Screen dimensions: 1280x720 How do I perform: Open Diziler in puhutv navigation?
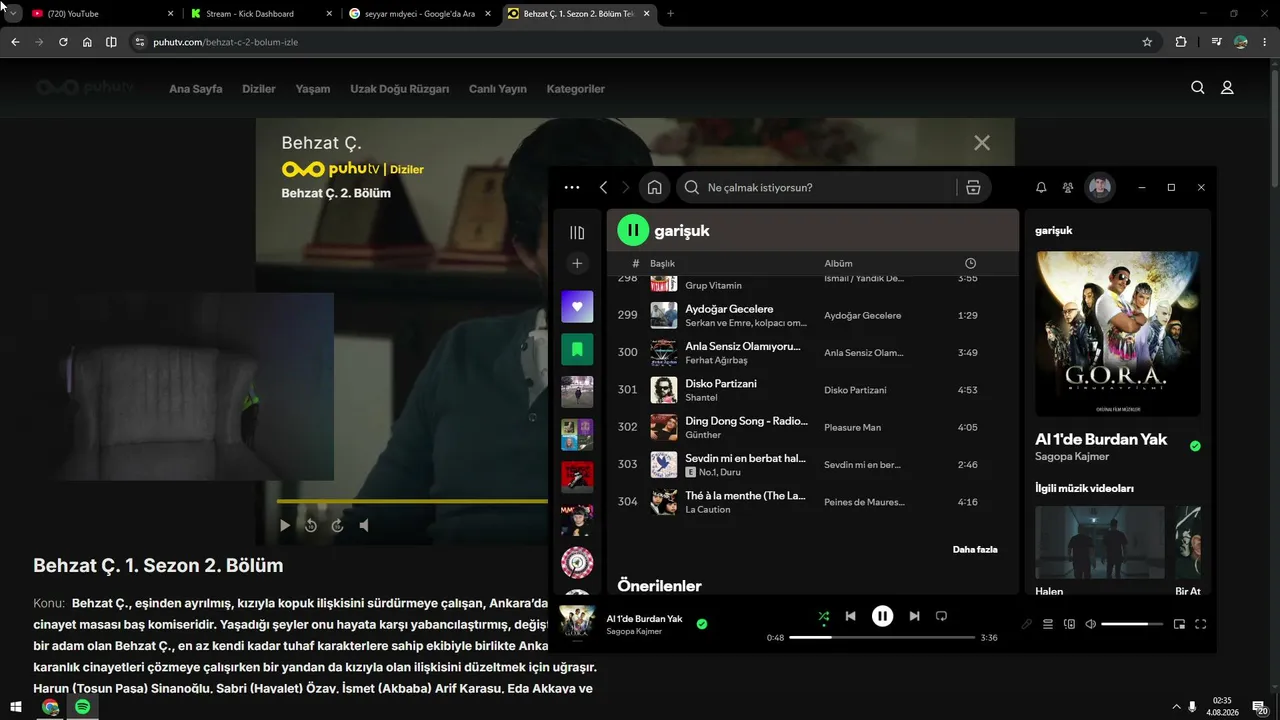click(x=259, y=89)
